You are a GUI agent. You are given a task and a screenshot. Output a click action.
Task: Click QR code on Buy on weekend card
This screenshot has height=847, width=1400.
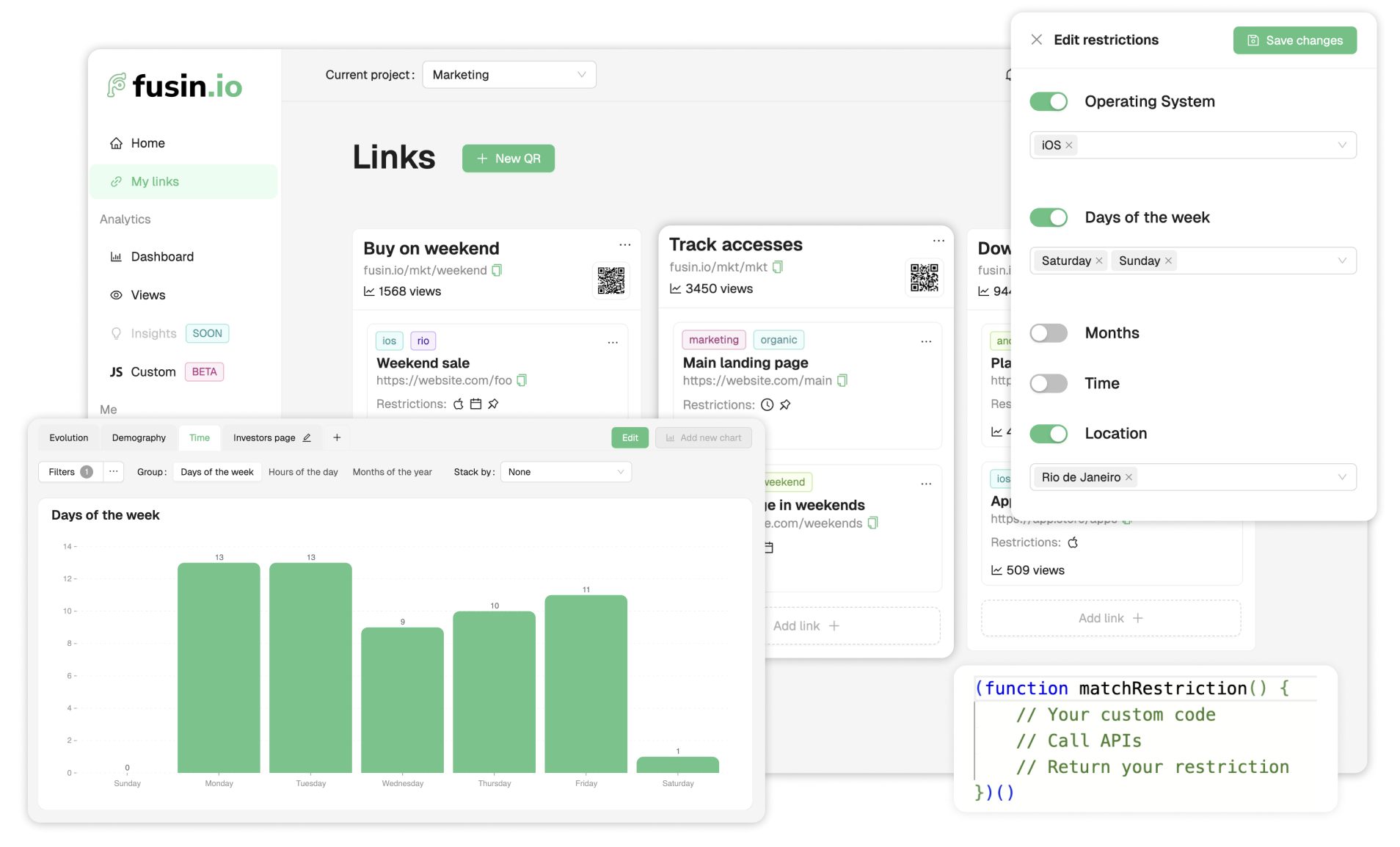point(610,280)
